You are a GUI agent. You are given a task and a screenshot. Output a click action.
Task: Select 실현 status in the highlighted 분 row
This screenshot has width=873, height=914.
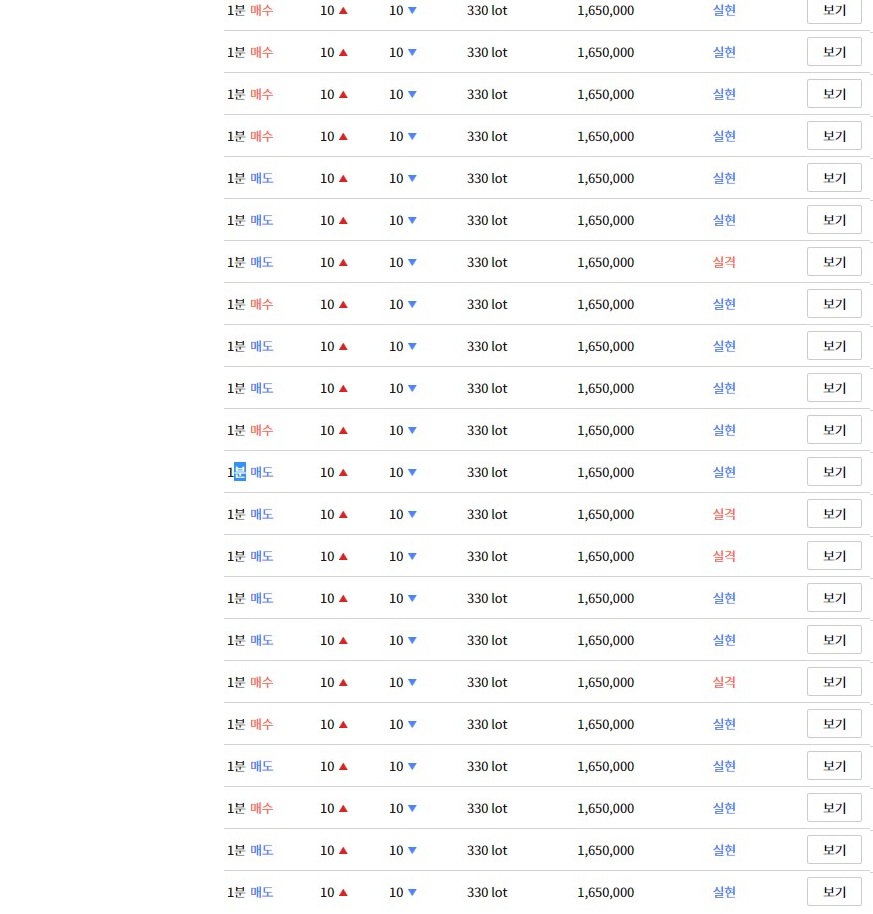(724, 472)
